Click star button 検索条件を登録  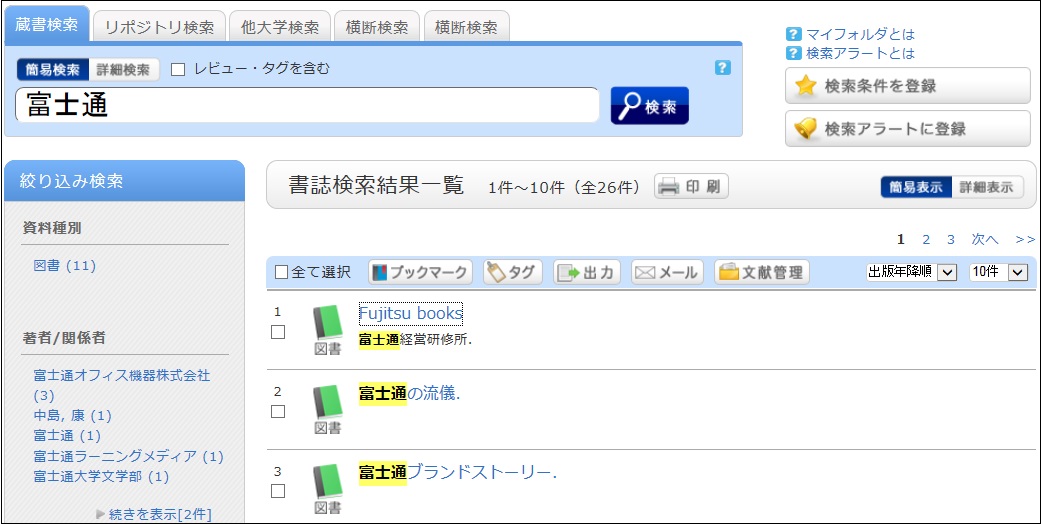908,86
